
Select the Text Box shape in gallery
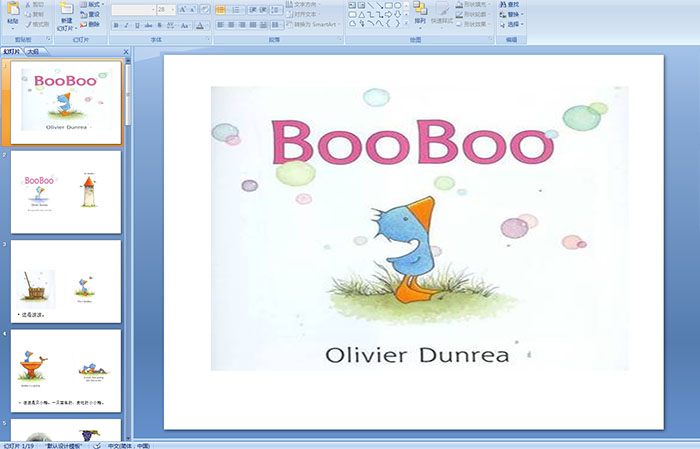click(353, 5)
